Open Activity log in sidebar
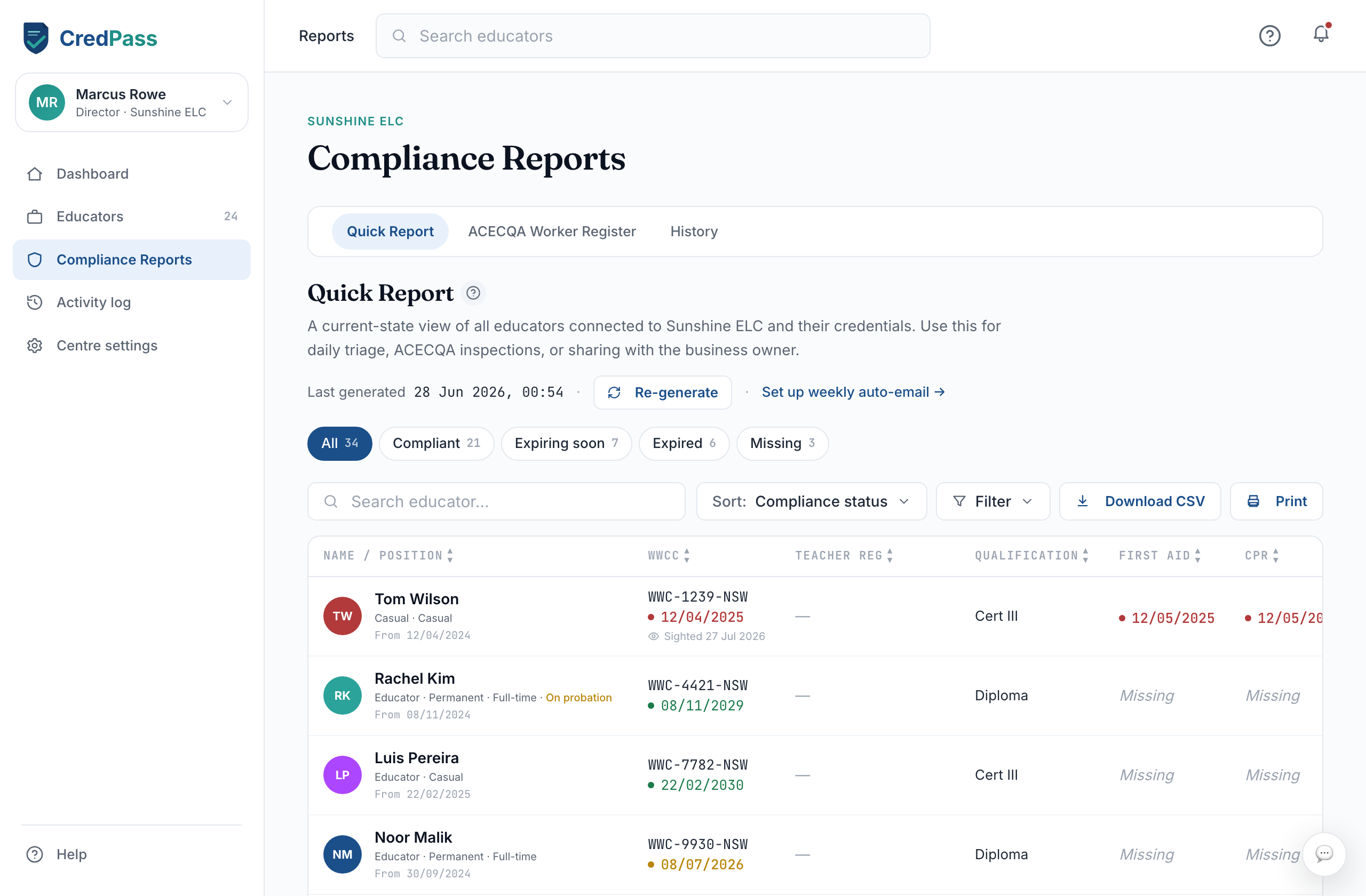Screen dimensions: 1366x896 [132, 302]
